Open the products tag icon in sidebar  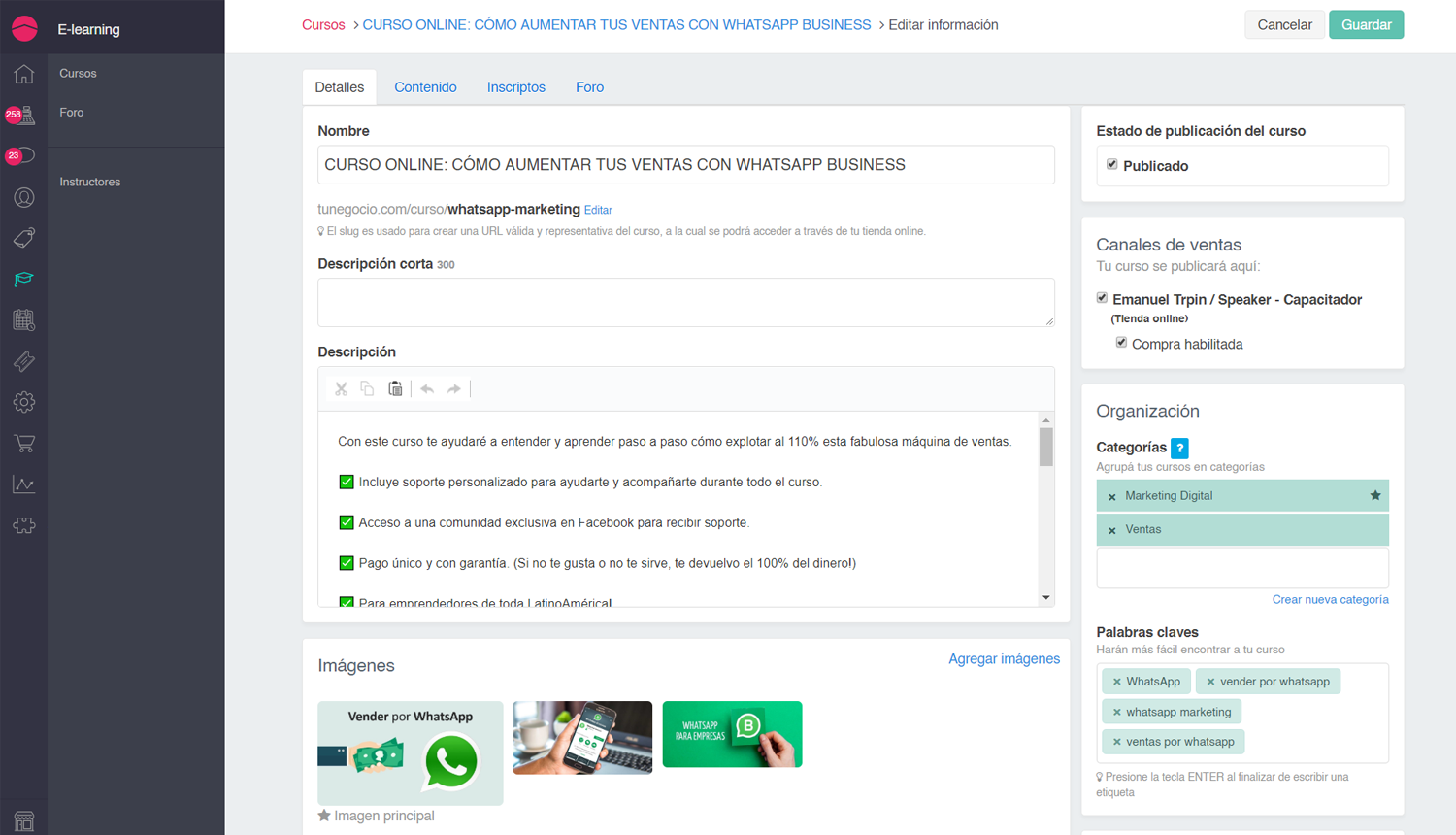pyautogui.click(x=23, y=238)
